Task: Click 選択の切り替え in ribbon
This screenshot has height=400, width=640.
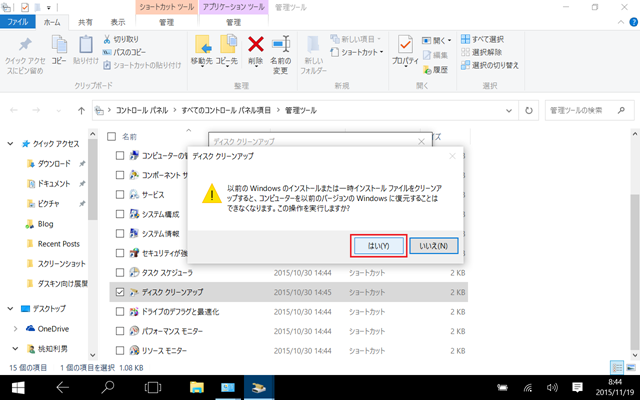Action: (x=490, y=65)
